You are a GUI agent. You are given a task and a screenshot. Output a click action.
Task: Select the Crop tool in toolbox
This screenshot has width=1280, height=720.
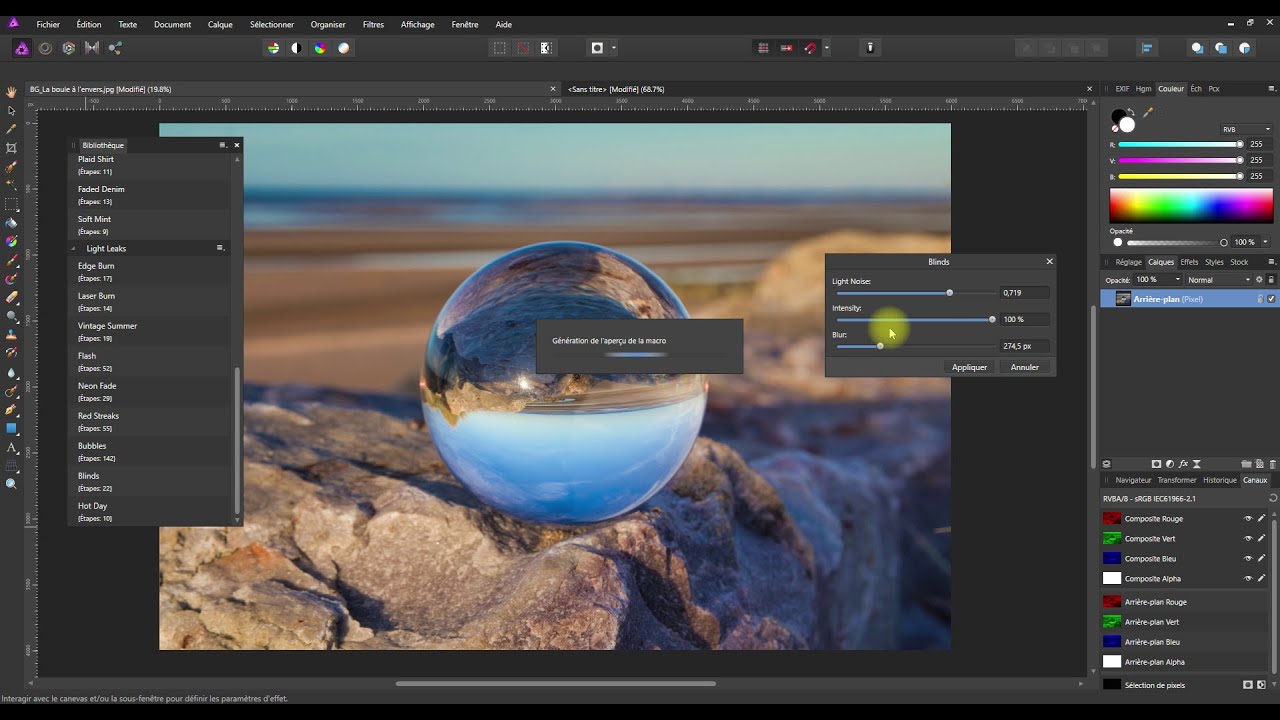pyautogui.click(x=12, y=148)
